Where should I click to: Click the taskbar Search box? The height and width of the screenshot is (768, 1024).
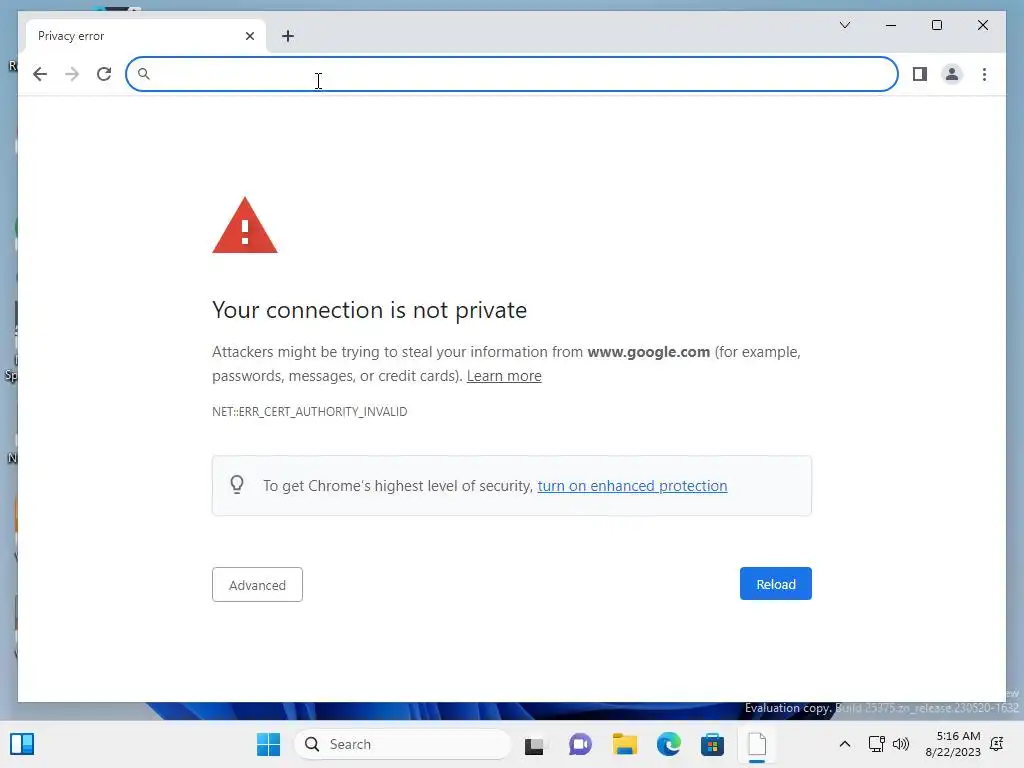pyautogui.click(x=402, y=744)
